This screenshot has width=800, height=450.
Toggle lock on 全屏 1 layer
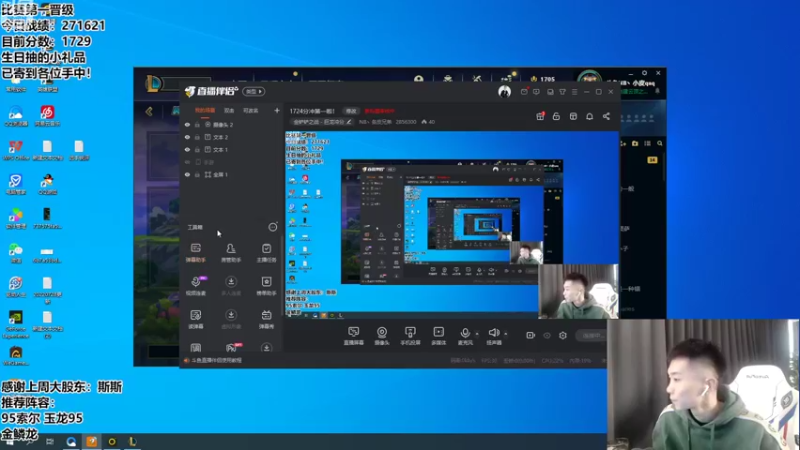197,174
